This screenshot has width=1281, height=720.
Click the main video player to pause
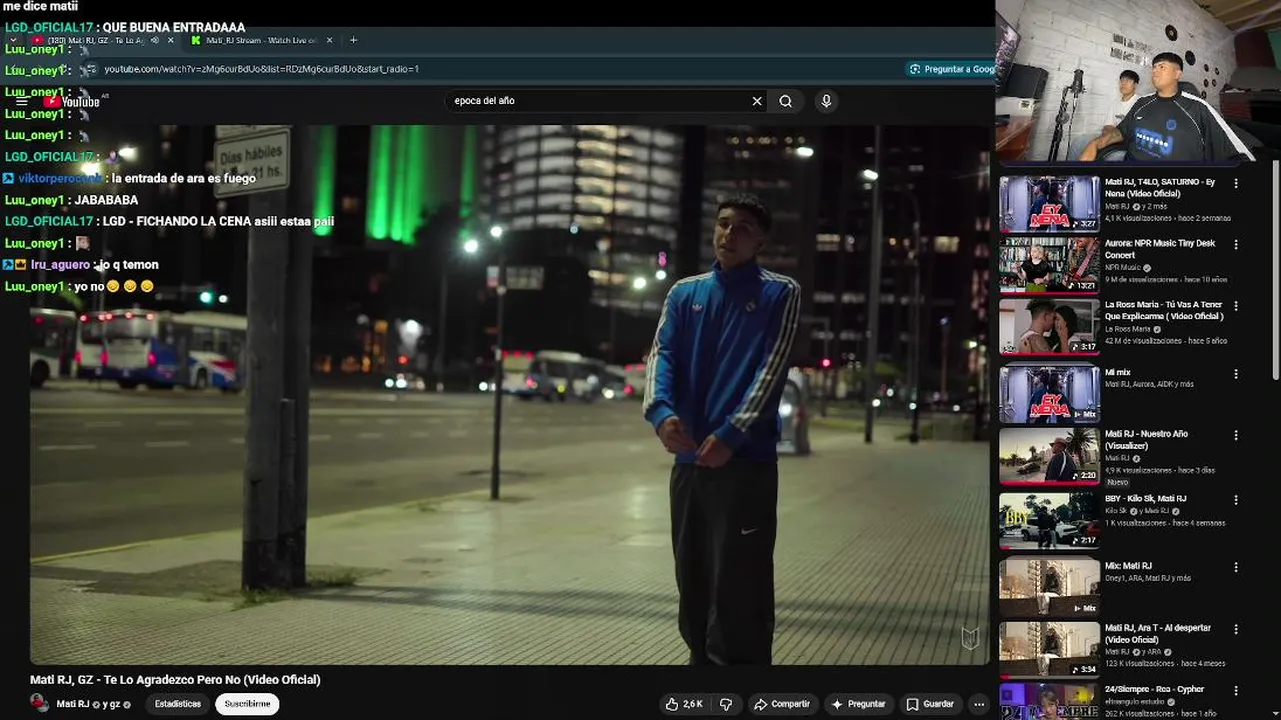coord(510,395)
